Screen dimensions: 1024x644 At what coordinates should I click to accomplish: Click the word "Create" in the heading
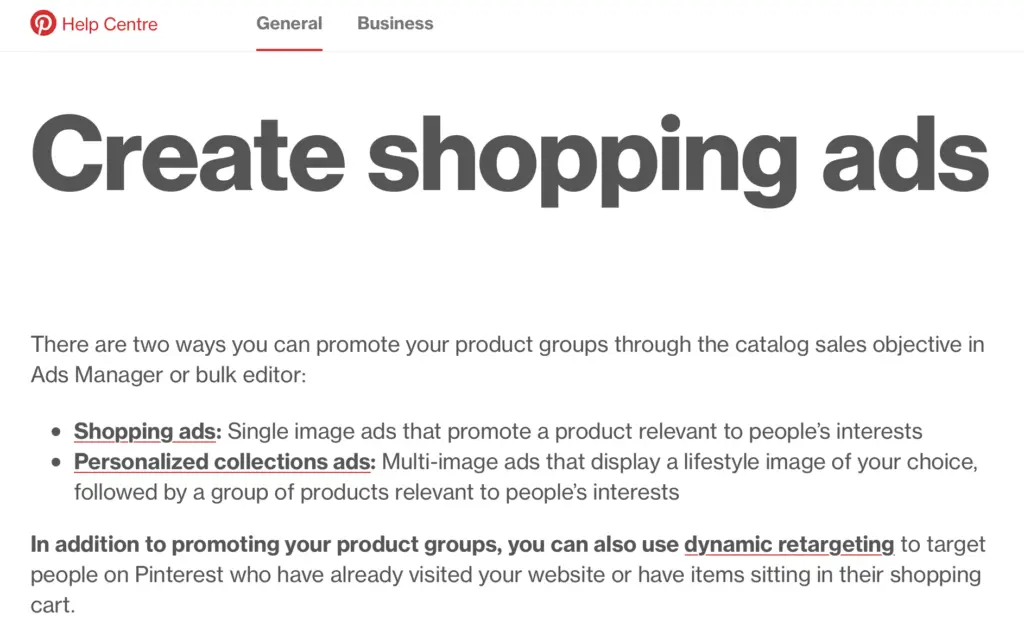click(187, 157)
